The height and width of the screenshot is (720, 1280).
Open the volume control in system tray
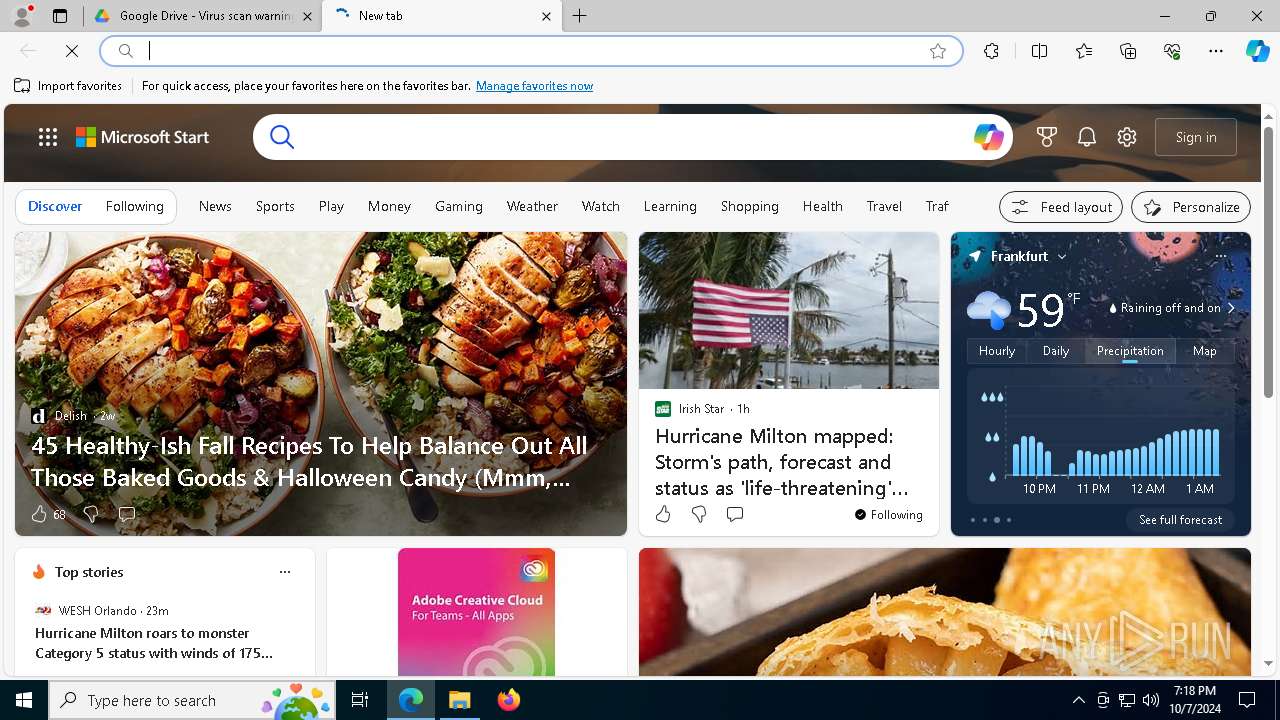(1150, 700)
